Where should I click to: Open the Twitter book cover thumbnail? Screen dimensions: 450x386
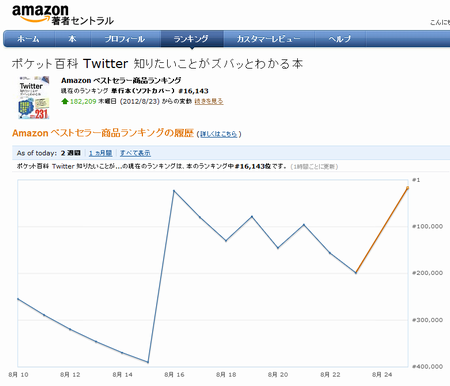[33, 97]
